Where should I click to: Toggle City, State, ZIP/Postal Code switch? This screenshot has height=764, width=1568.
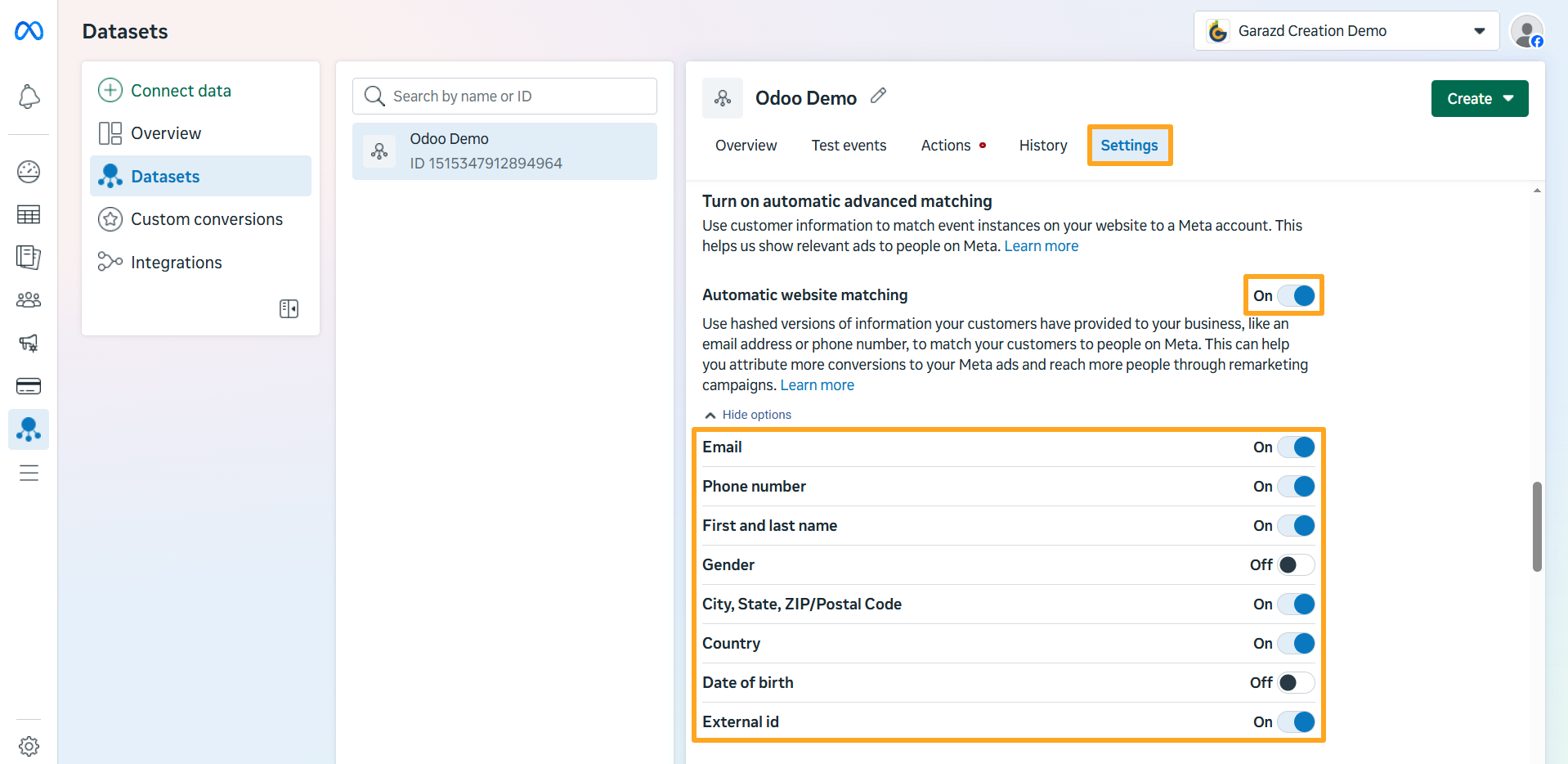(x=1297, y=604)
